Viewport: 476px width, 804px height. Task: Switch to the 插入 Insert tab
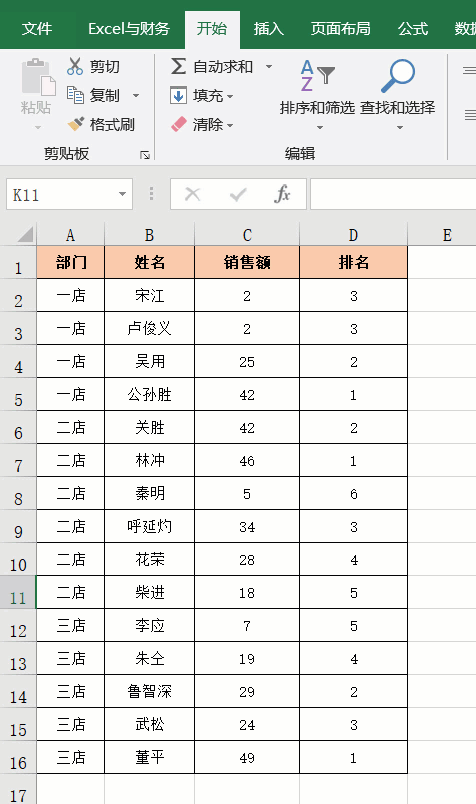click(x=268, y=29)
